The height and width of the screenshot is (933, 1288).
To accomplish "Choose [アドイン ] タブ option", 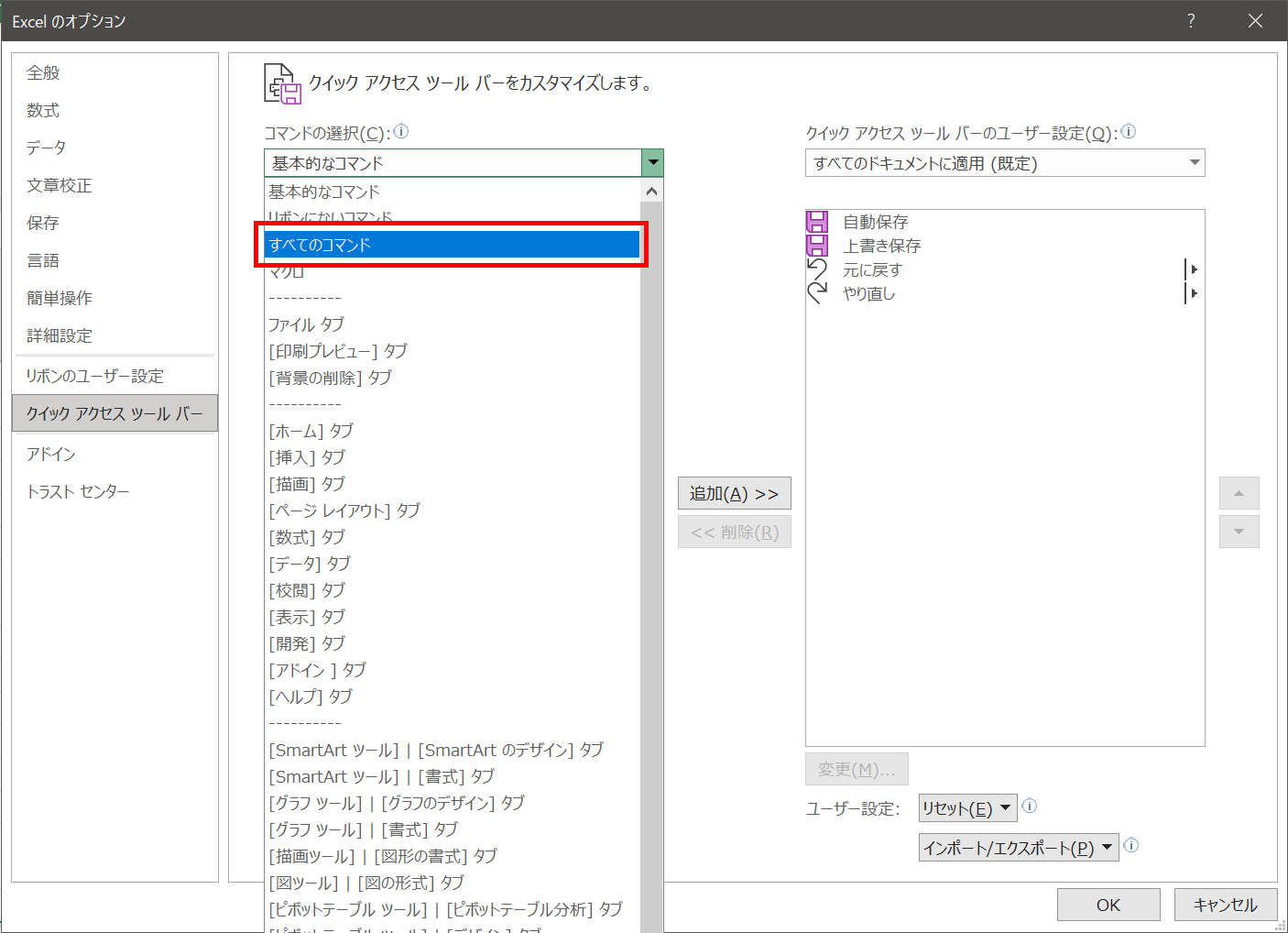I will (453, 670).
